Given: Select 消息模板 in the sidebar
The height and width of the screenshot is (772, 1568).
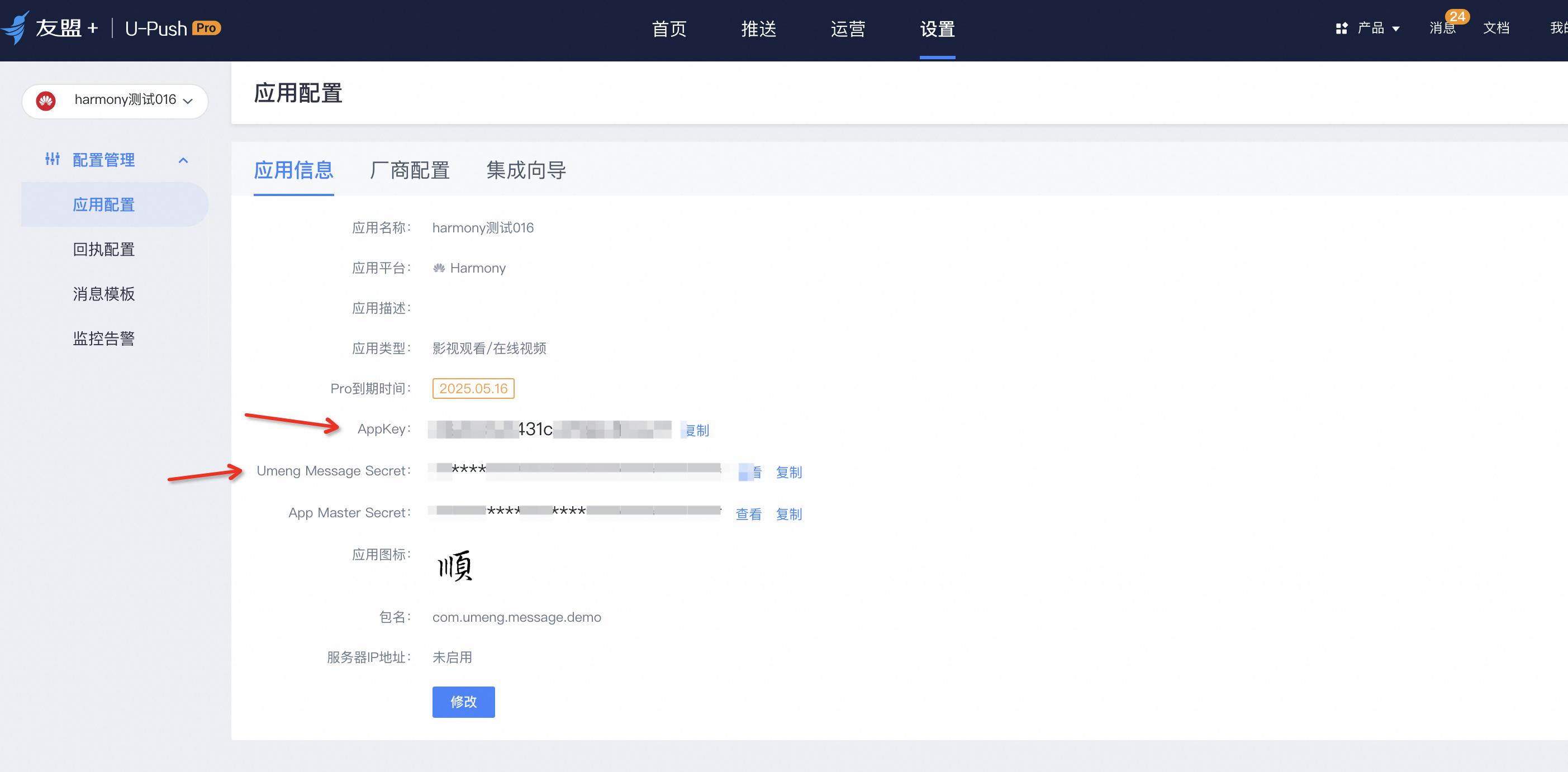Looking at the screenshot, I should (x=103, y=294).
